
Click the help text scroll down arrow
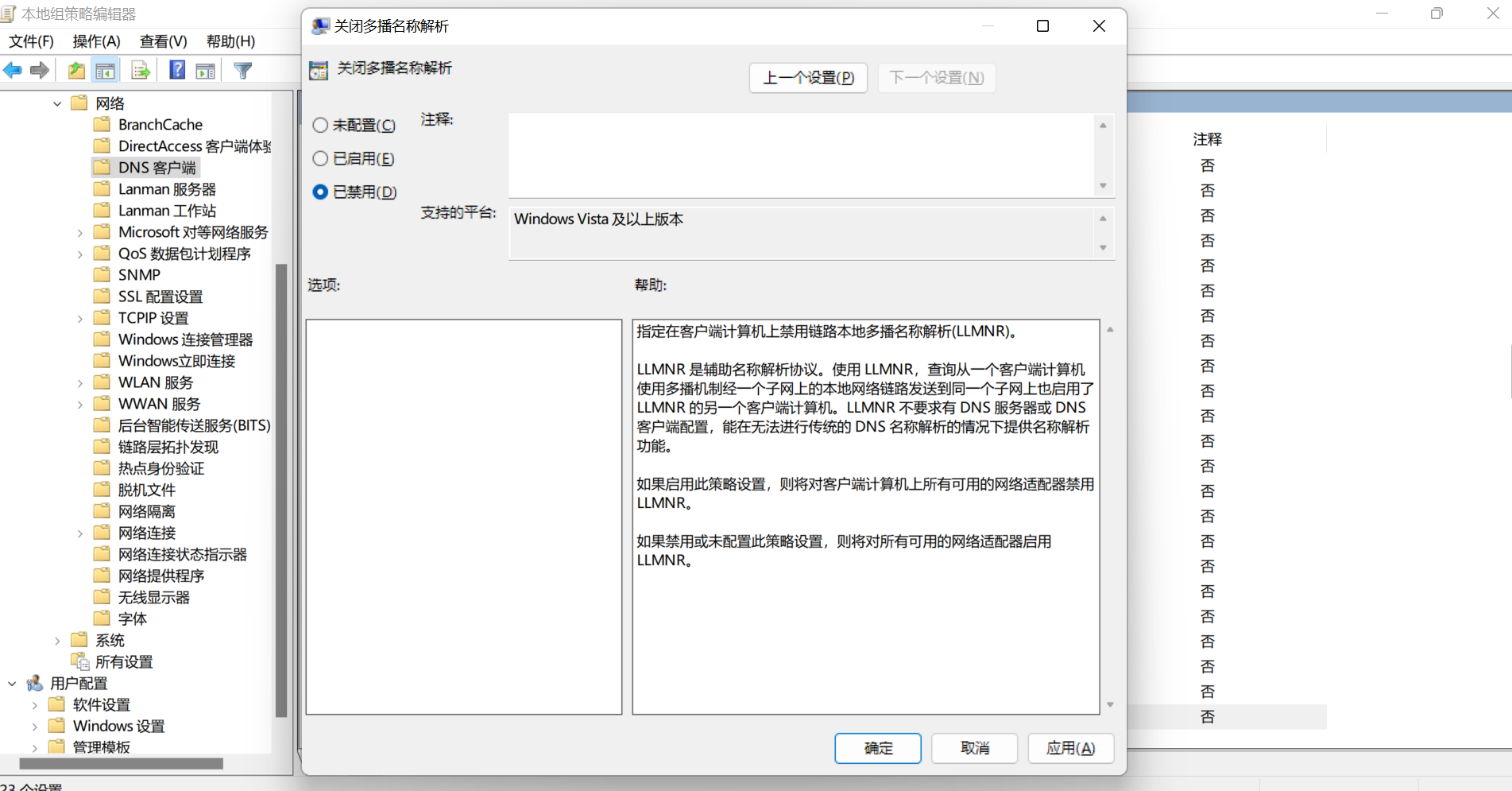click(1110, 705)
